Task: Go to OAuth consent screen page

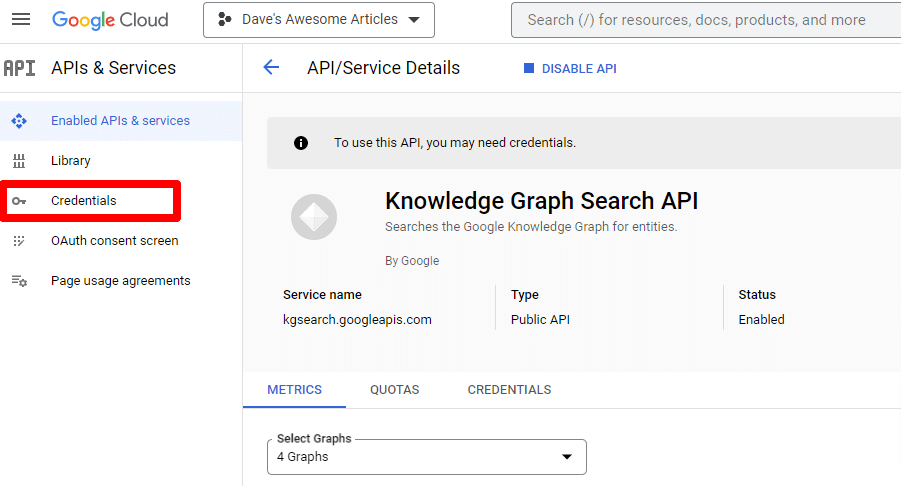Action: click(114, 241)
